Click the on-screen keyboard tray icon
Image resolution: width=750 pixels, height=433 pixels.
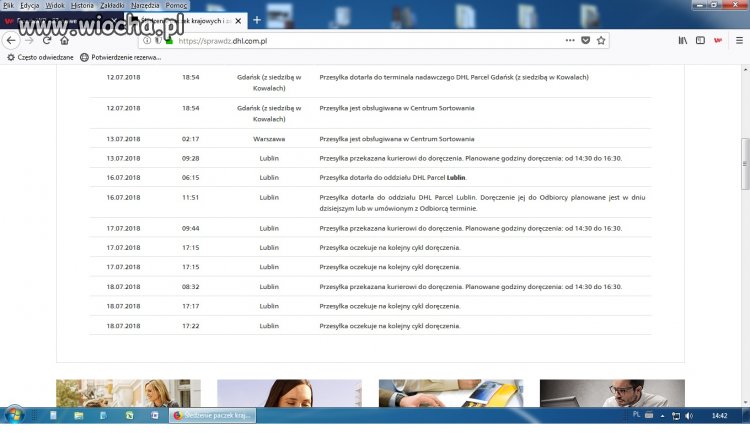pyautogui.click(x=649, y=415)
